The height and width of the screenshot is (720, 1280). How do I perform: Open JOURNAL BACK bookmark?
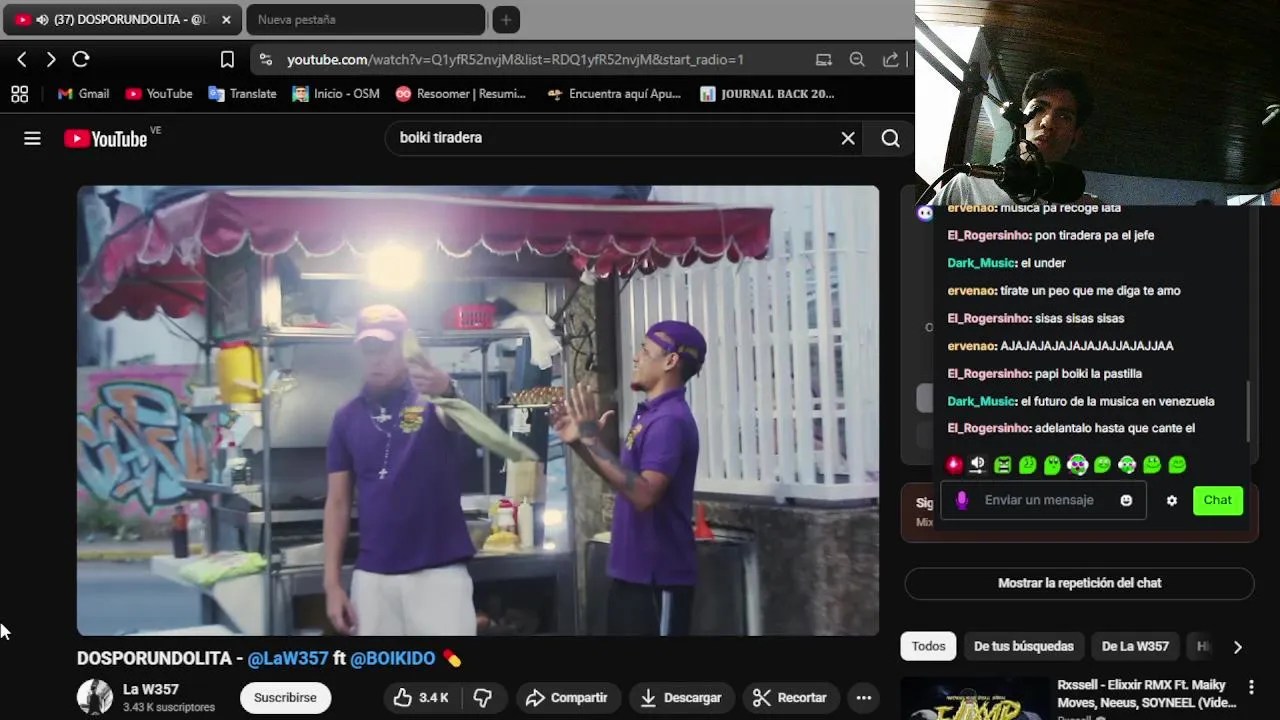[x=767, y=94]
